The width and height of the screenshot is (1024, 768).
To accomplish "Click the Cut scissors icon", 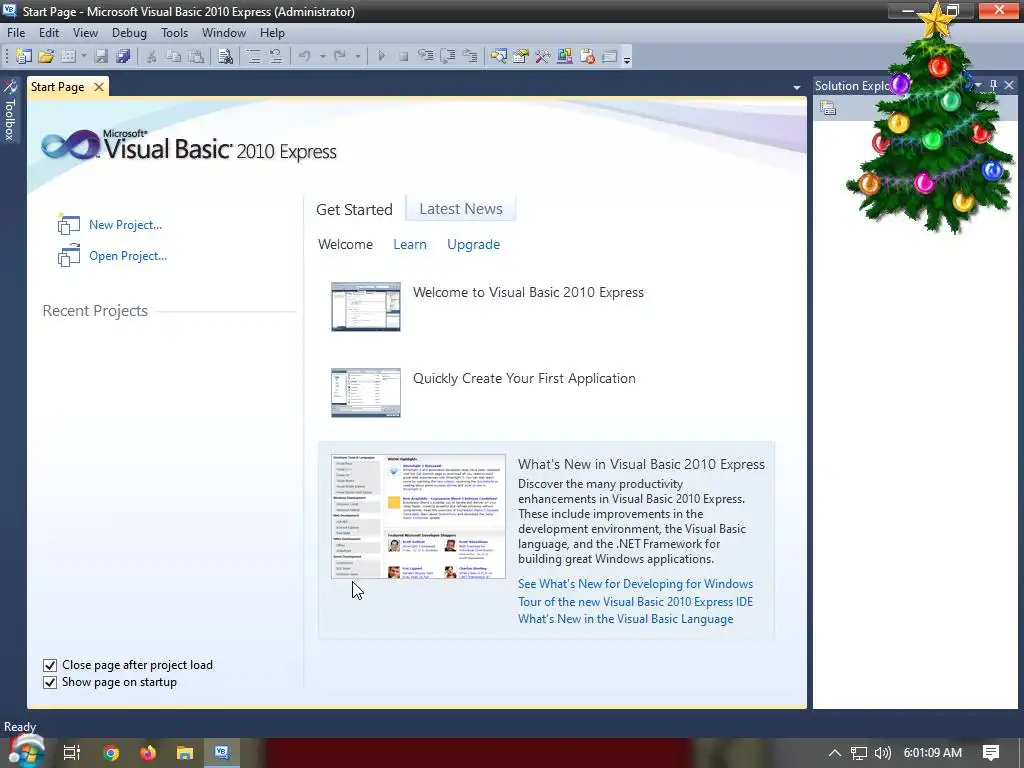I will [x=151, y=57].
